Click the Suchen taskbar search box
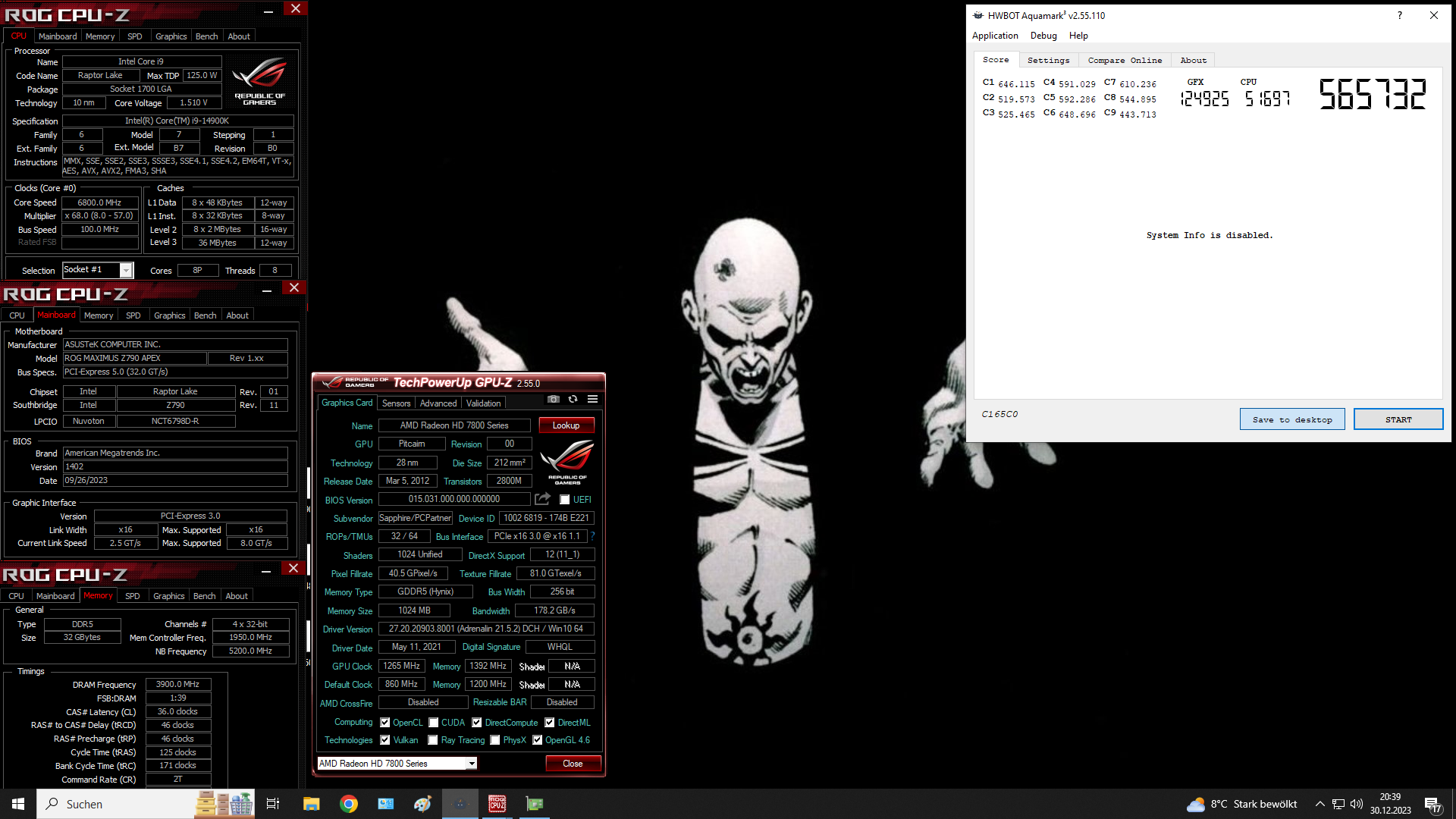Viewport: 1456px width, 819px height. coord(114,804)
